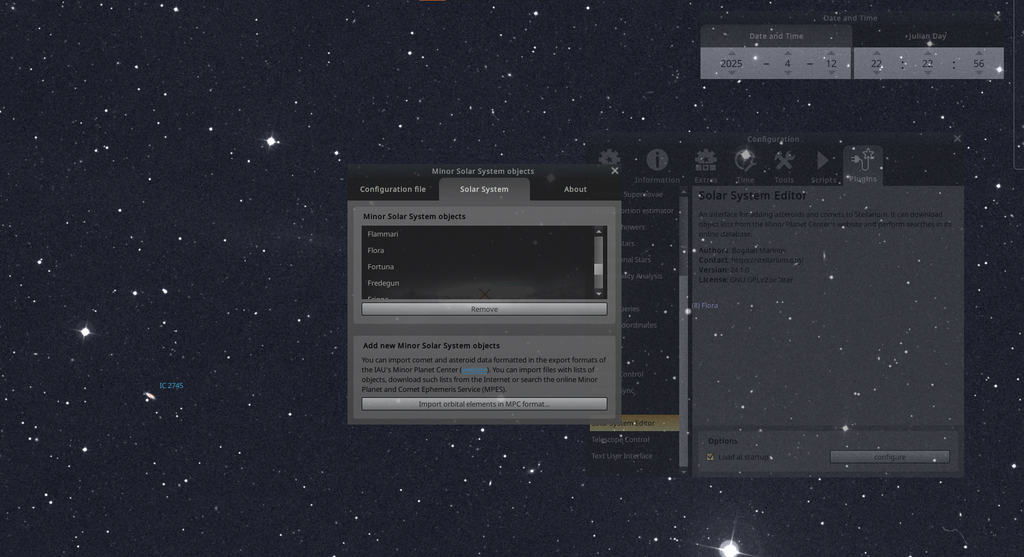Open the stellarium.org contact link
This screenshot has height=557, width=1024.
pos(767,260)
